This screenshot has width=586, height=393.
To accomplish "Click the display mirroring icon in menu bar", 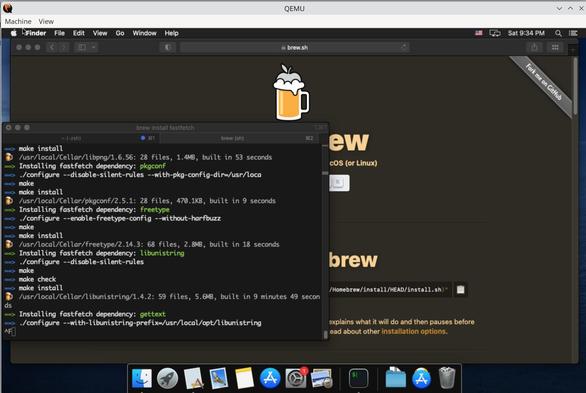I will click(x=495, y=33).
